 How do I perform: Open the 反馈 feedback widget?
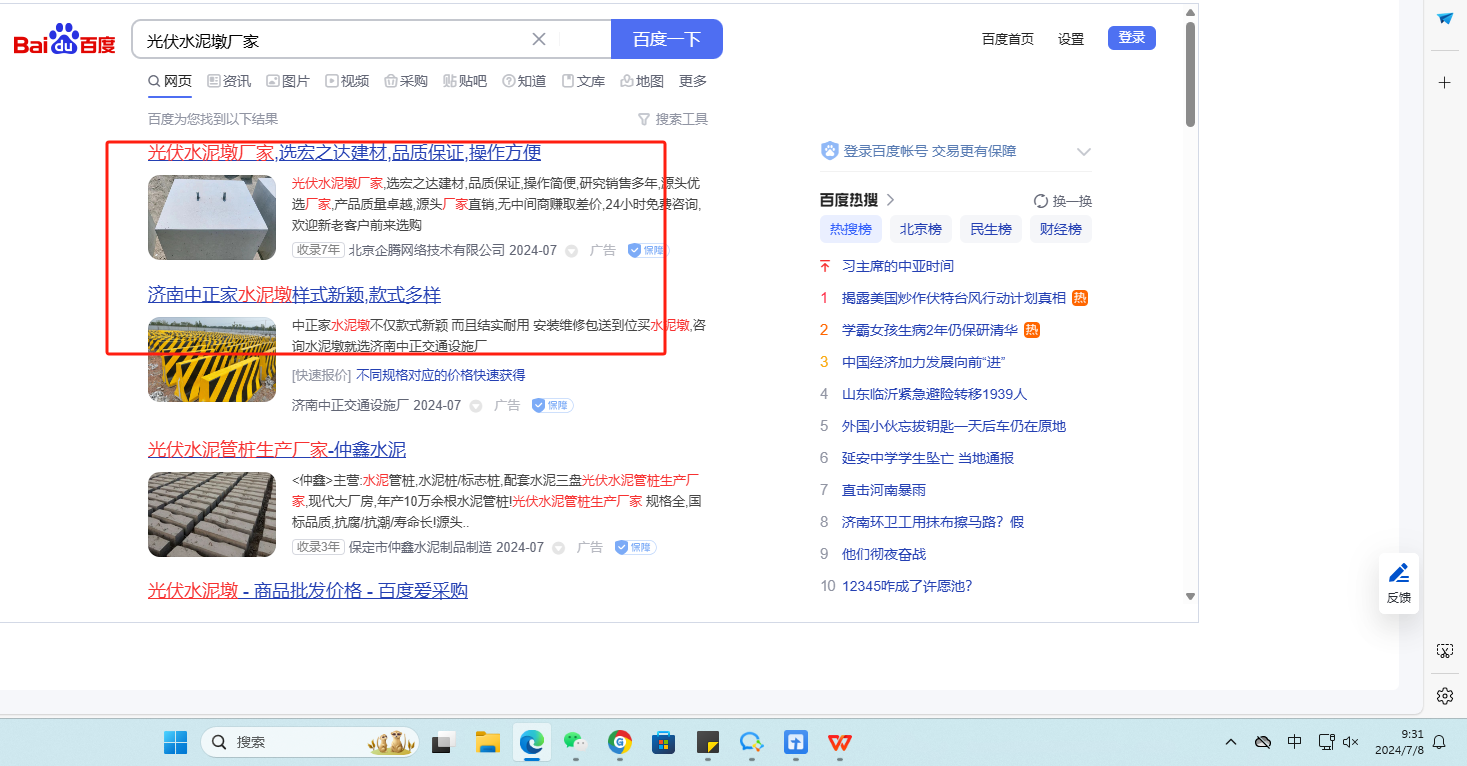tap(1398, 583)
